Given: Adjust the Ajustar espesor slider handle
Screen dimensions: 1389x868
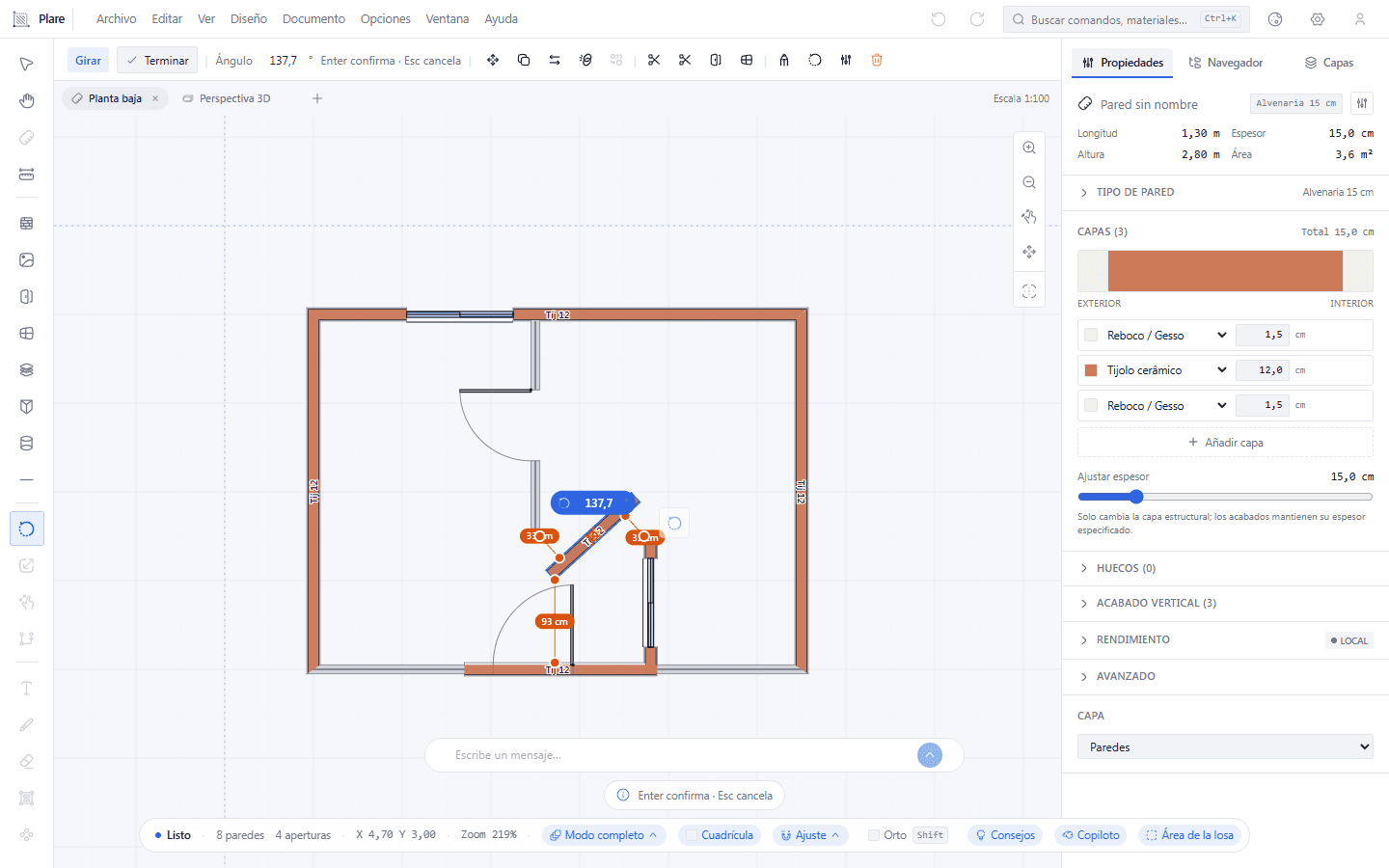Looking at the screenshot, I should tap(1136, 497).
